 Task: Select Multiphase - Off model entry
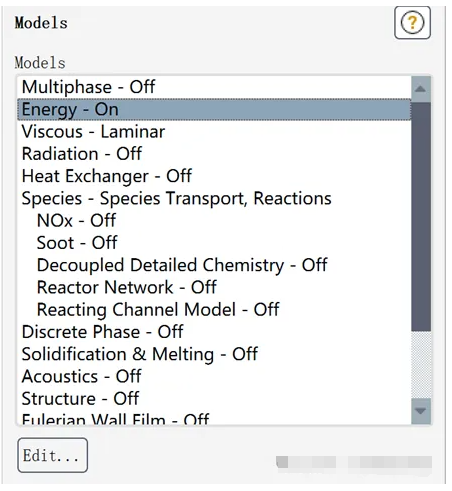(x=214, y=87)
